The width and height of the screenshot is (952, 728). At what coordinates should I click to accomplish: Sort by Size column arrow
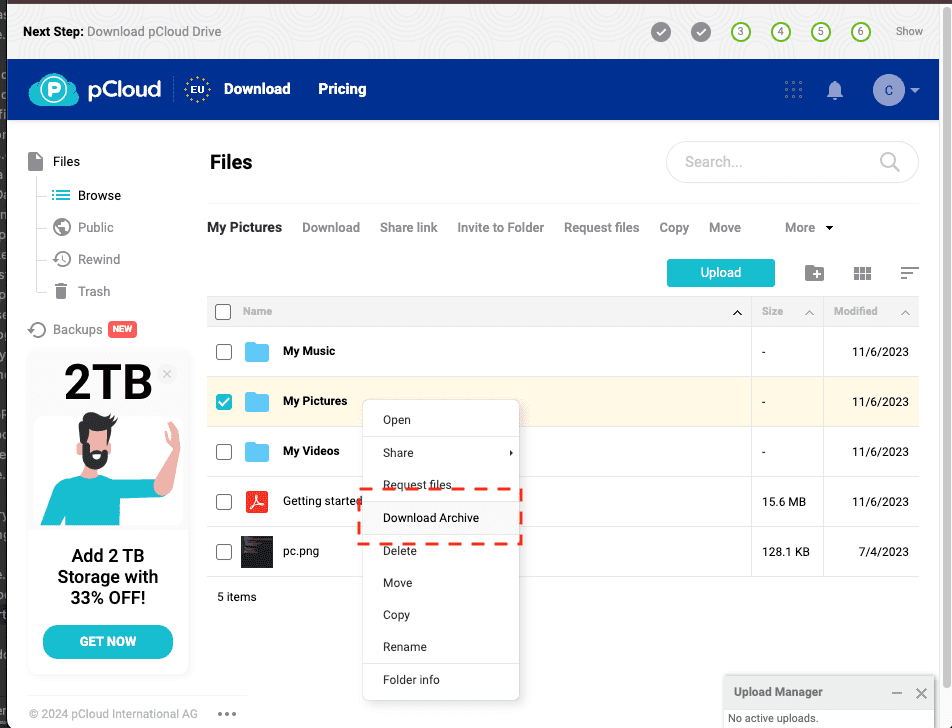809,312
